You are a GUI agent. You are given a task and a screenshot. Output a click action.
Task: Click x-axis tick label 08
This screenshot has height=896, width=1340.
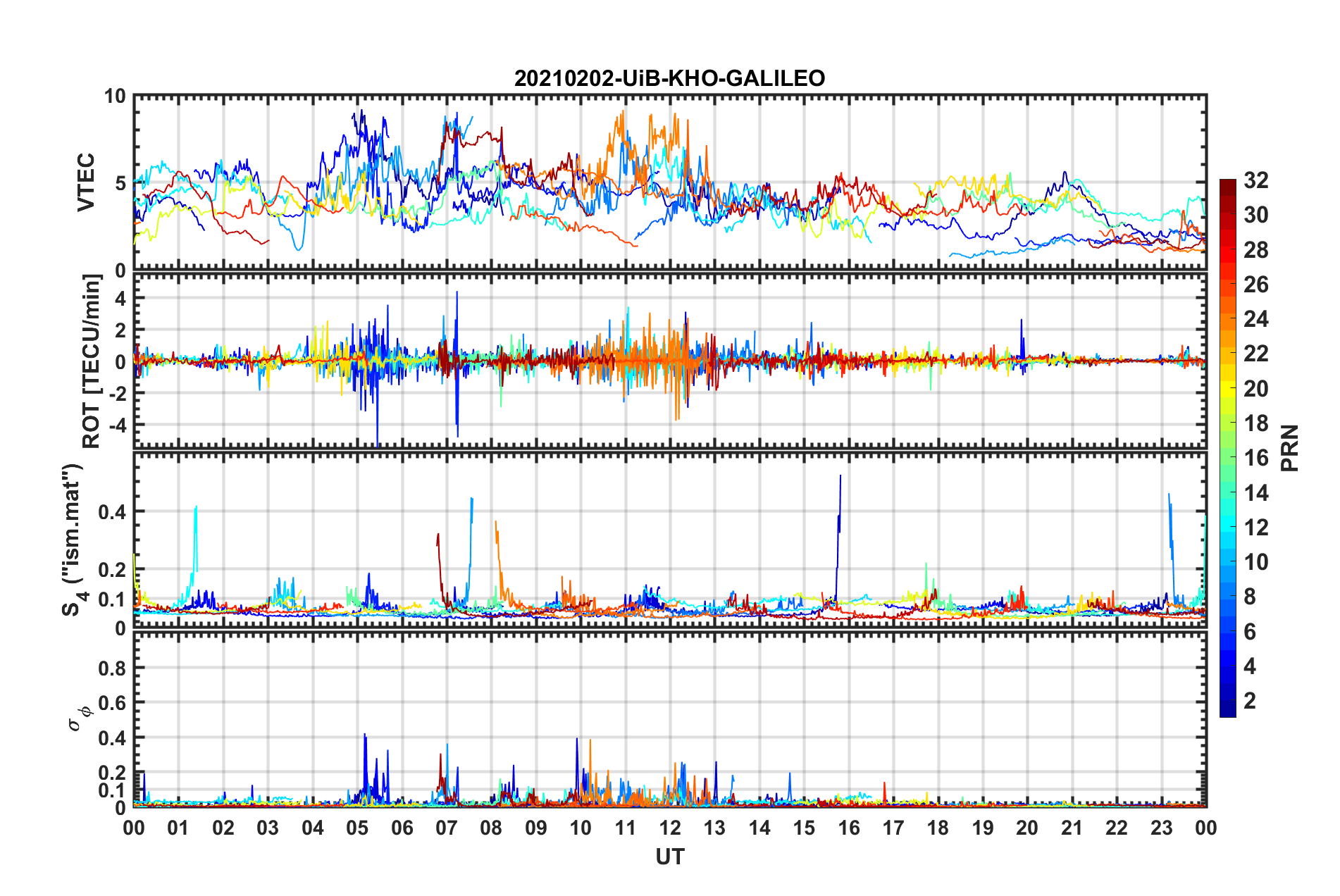click(491, 828)
